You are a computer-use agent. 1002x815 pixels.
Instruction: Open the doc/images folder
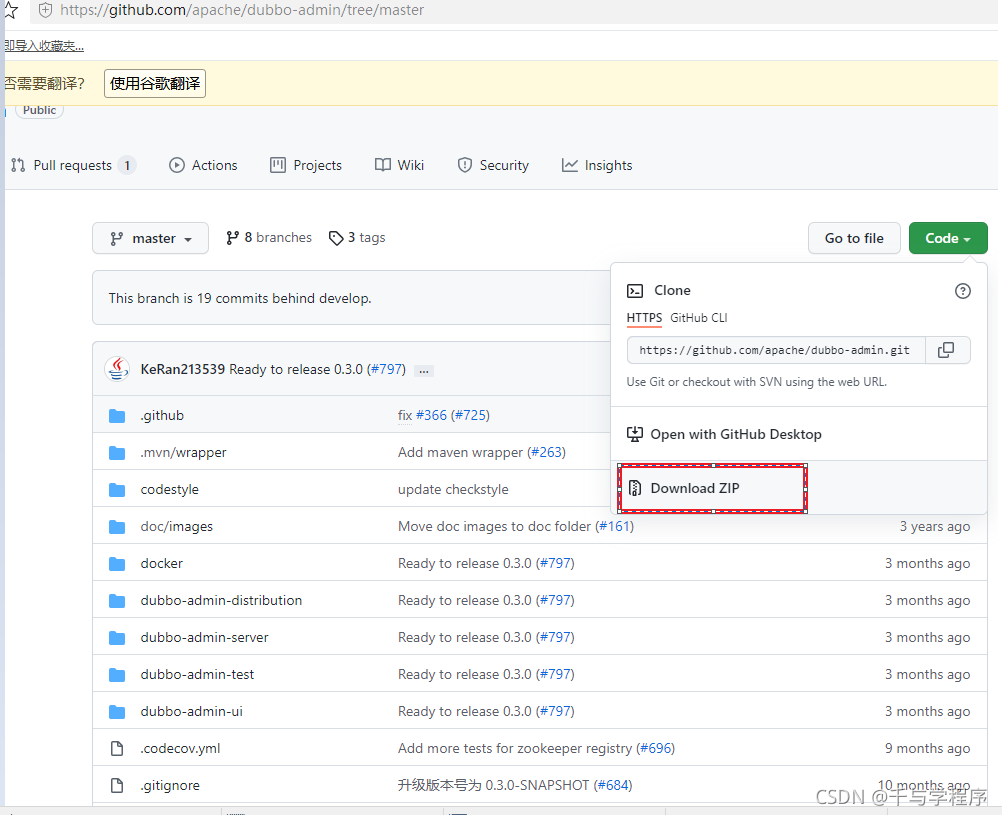tap(176, 527)
